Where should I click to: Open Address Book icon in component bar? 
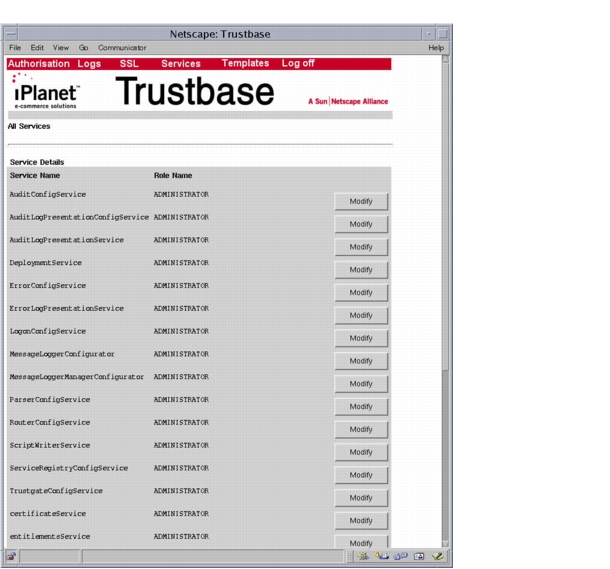click(419, 556)
